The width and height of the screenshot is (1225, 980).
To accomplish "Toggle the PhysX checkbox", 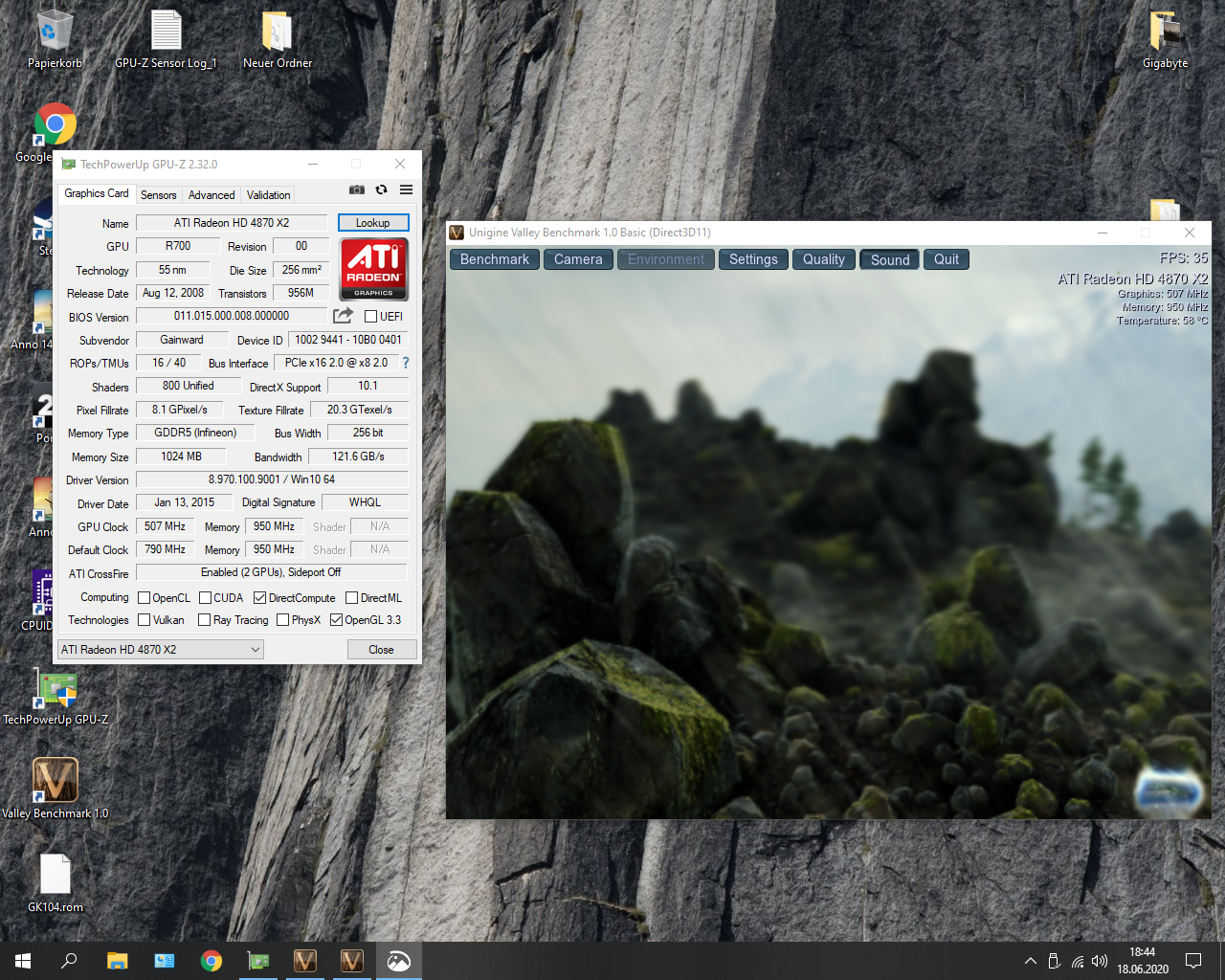I will pos(282,620).
